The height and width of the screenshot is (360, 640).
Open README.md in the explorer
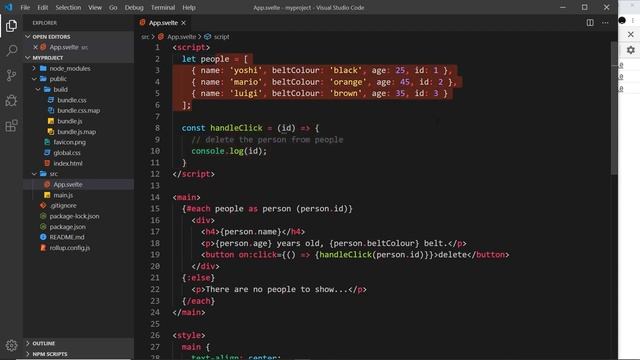(x=67, y=237)
